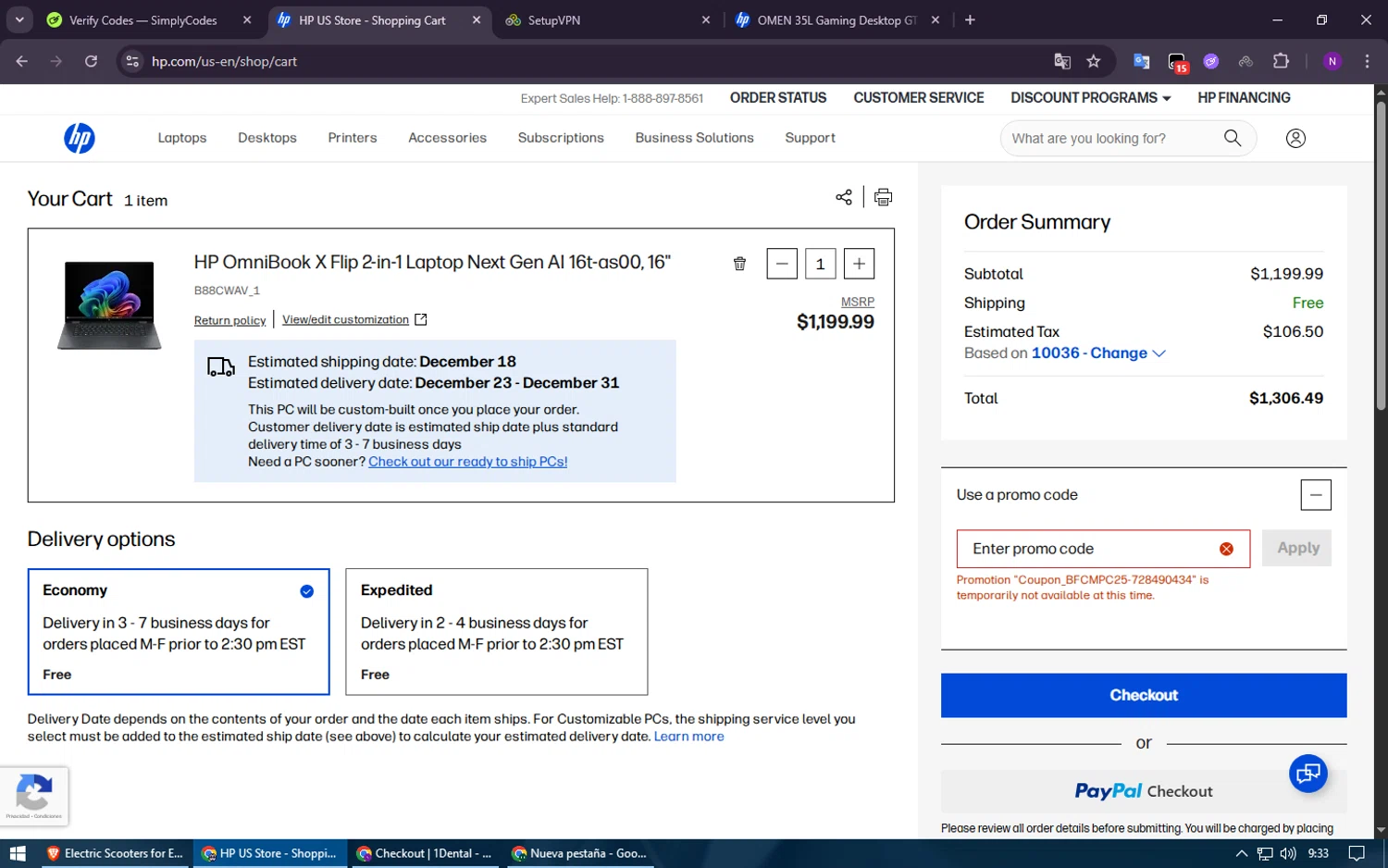Open browser extensions puzzle icon
Image resolution: width=1388 pixels, height=868 pixels.
tap(1281, 61)
